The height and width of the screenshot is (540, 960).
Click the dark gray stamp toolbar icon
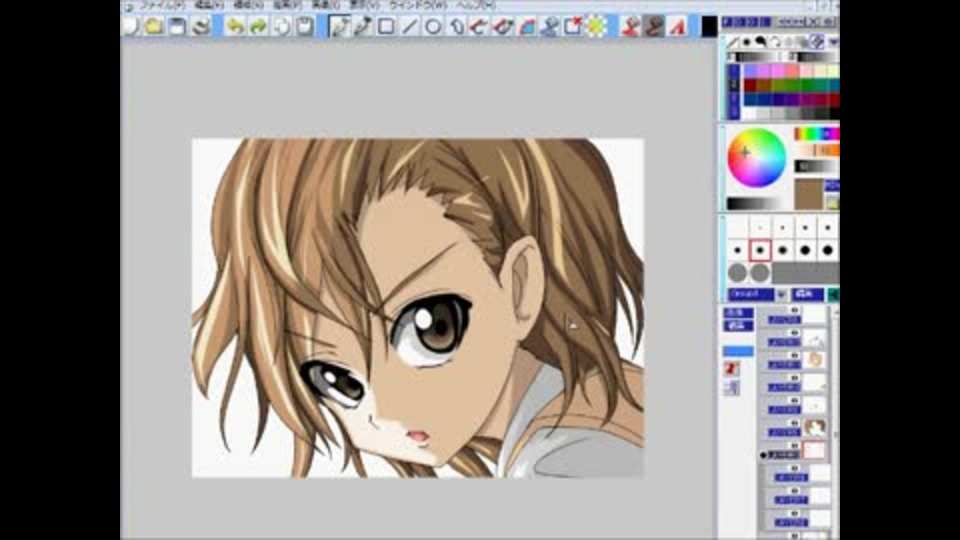[x=653, y=26]
